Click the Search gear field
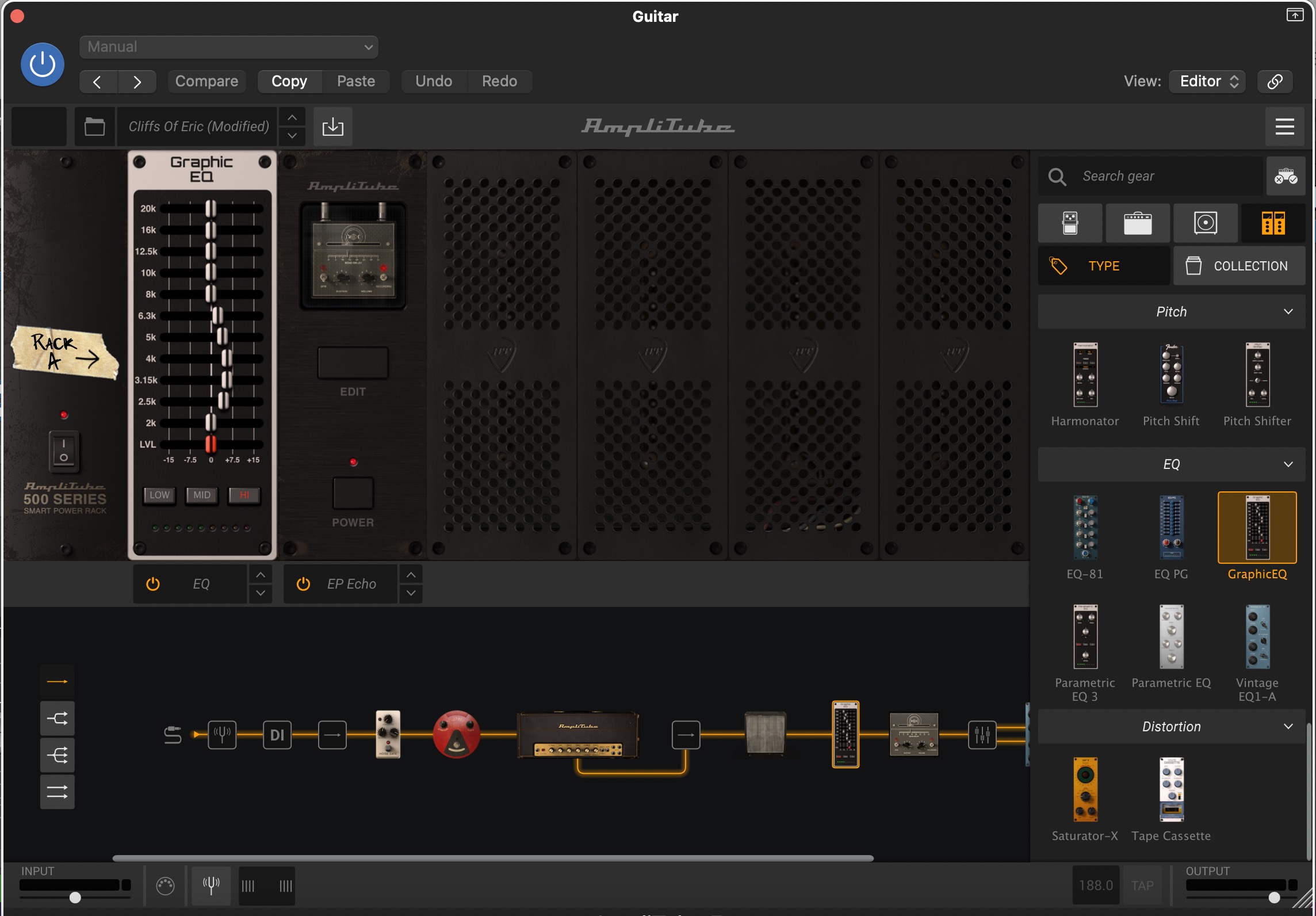 (1150, 176)
